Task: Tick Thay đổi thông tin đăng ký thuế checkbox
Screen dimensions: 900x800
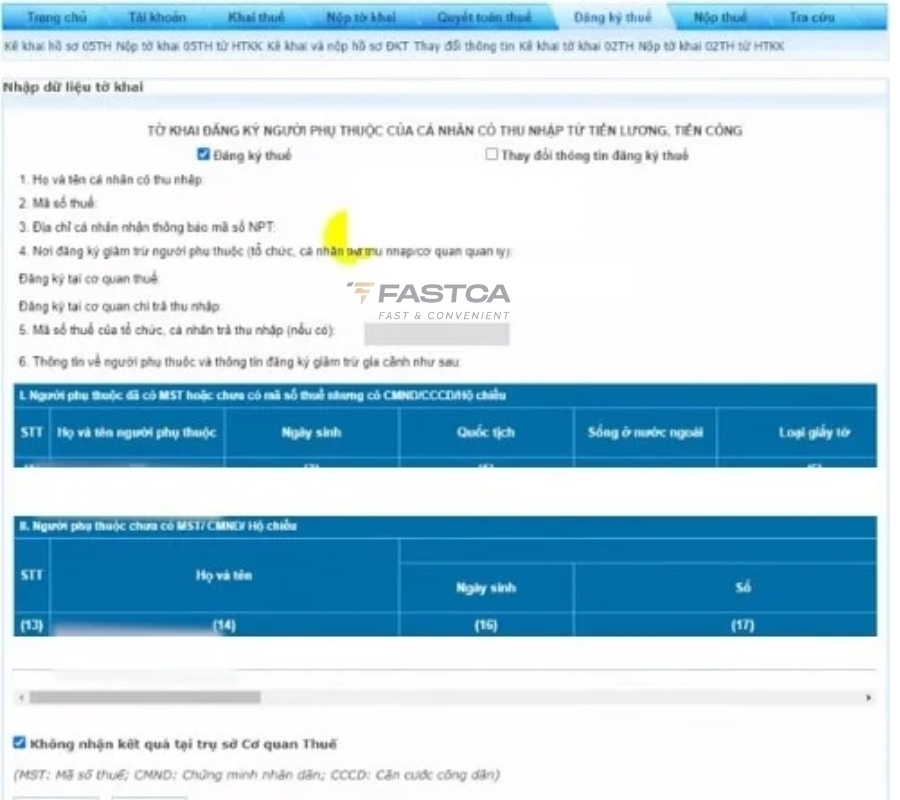Action: click(x=492, y=155)
